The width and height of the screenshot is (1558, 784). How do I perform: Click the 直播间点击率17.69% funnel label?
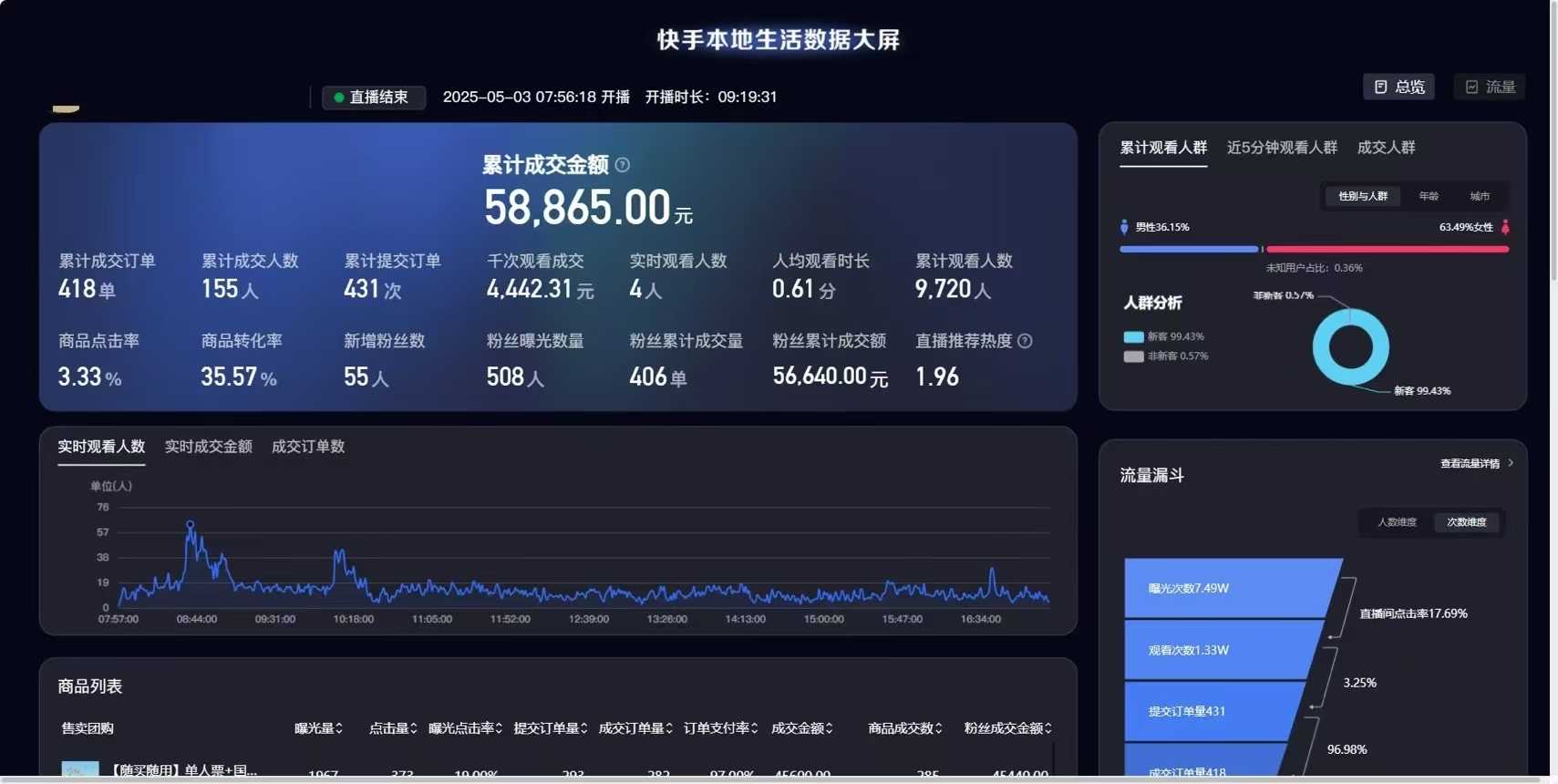1413,614
